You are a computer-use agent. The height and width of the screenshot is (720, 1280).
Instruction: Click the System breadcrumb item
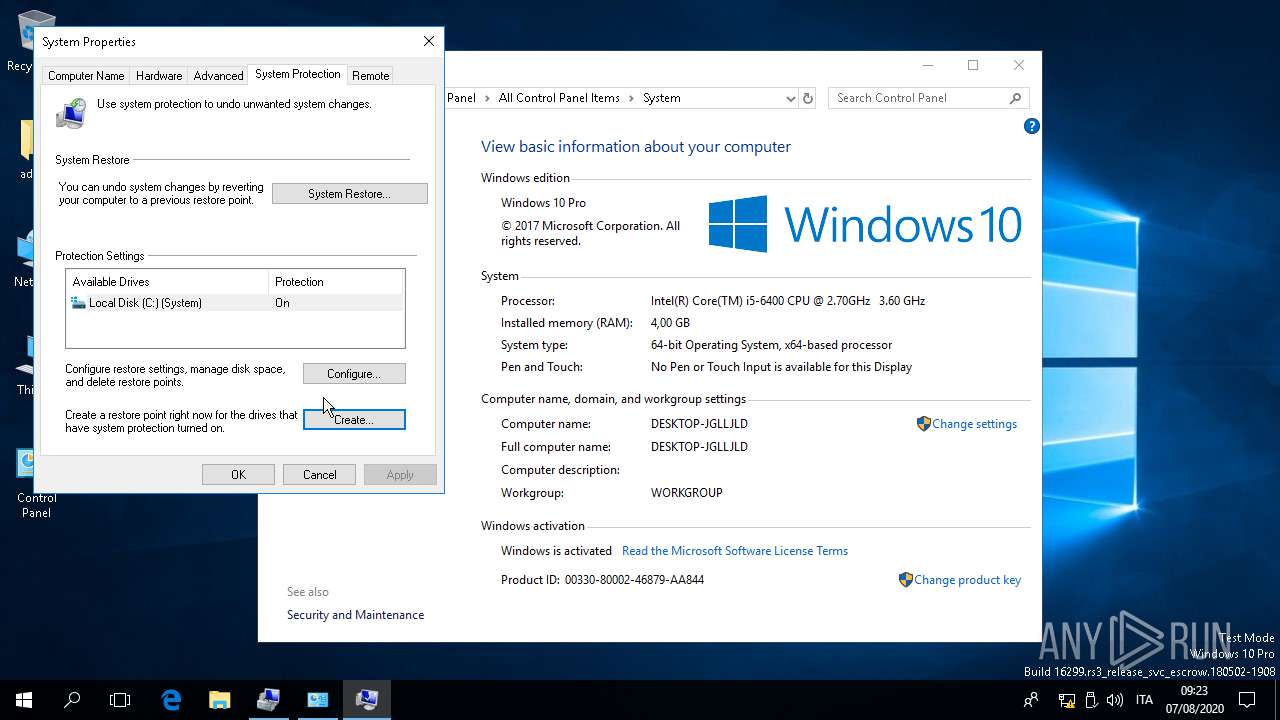[x=661, y=98]
